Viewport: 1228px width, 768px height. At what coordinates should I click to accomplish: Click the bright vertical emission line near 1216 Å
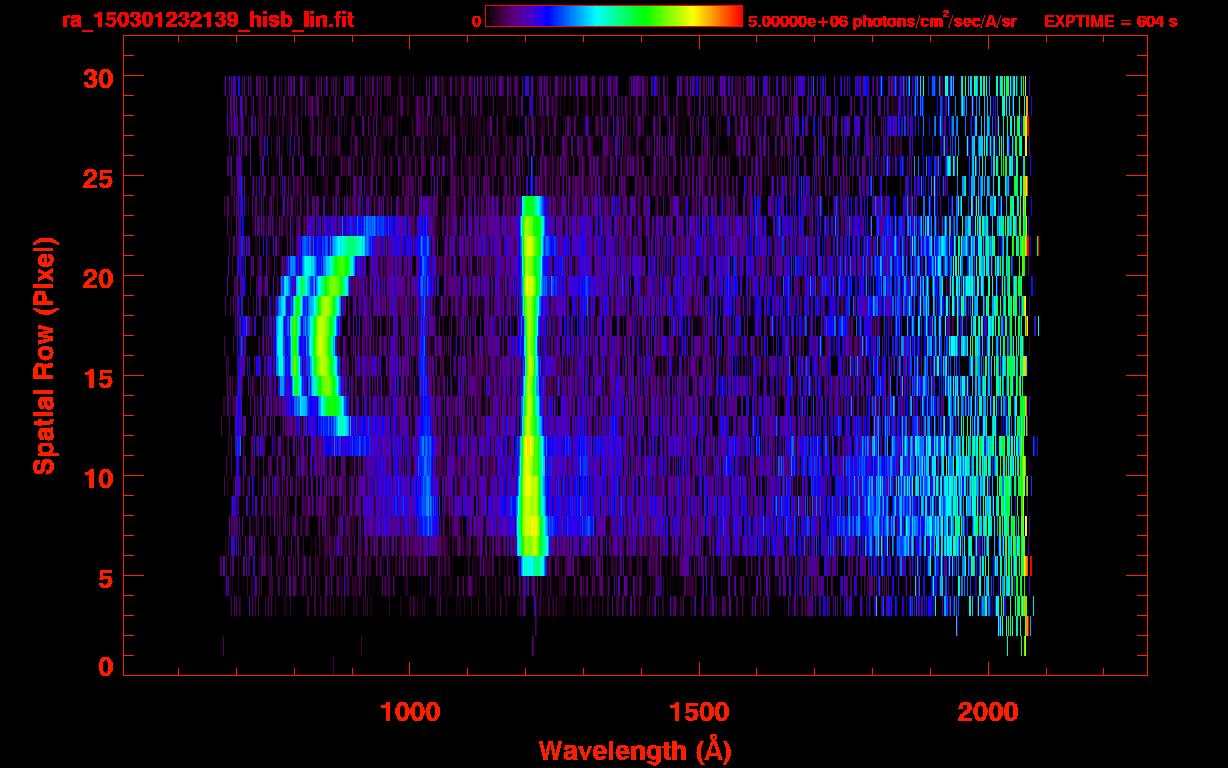coord(531,386)
